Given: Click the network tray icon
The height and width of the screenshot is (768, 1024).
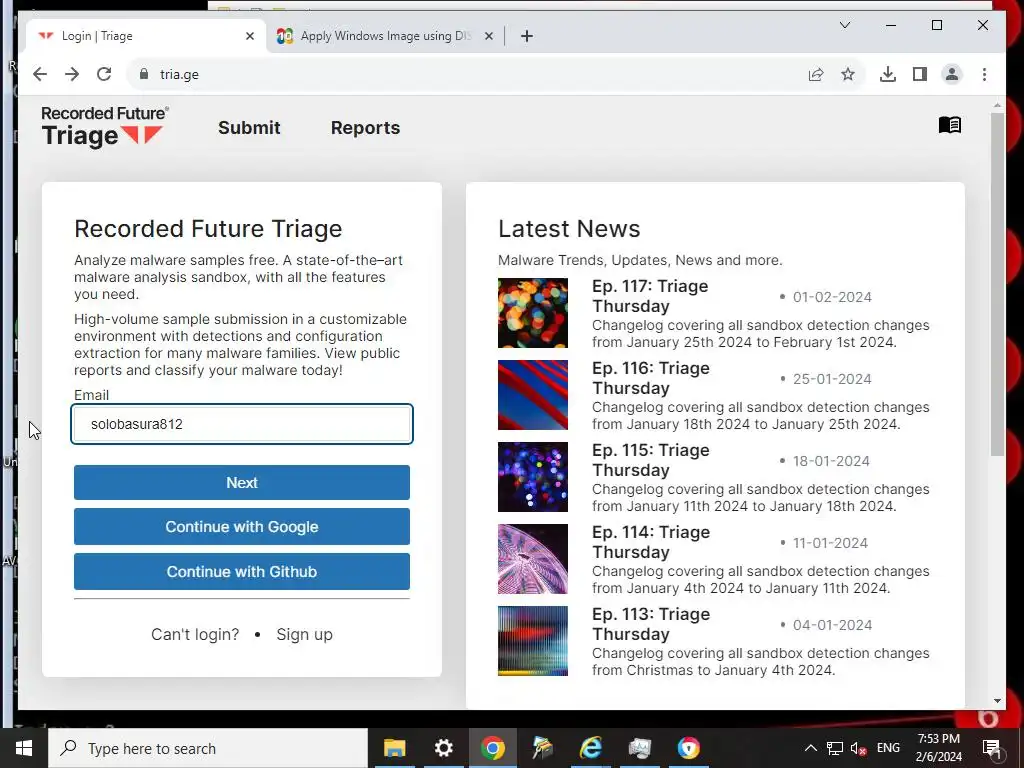Looking at the screenshot, I should (x=835, y=748).
